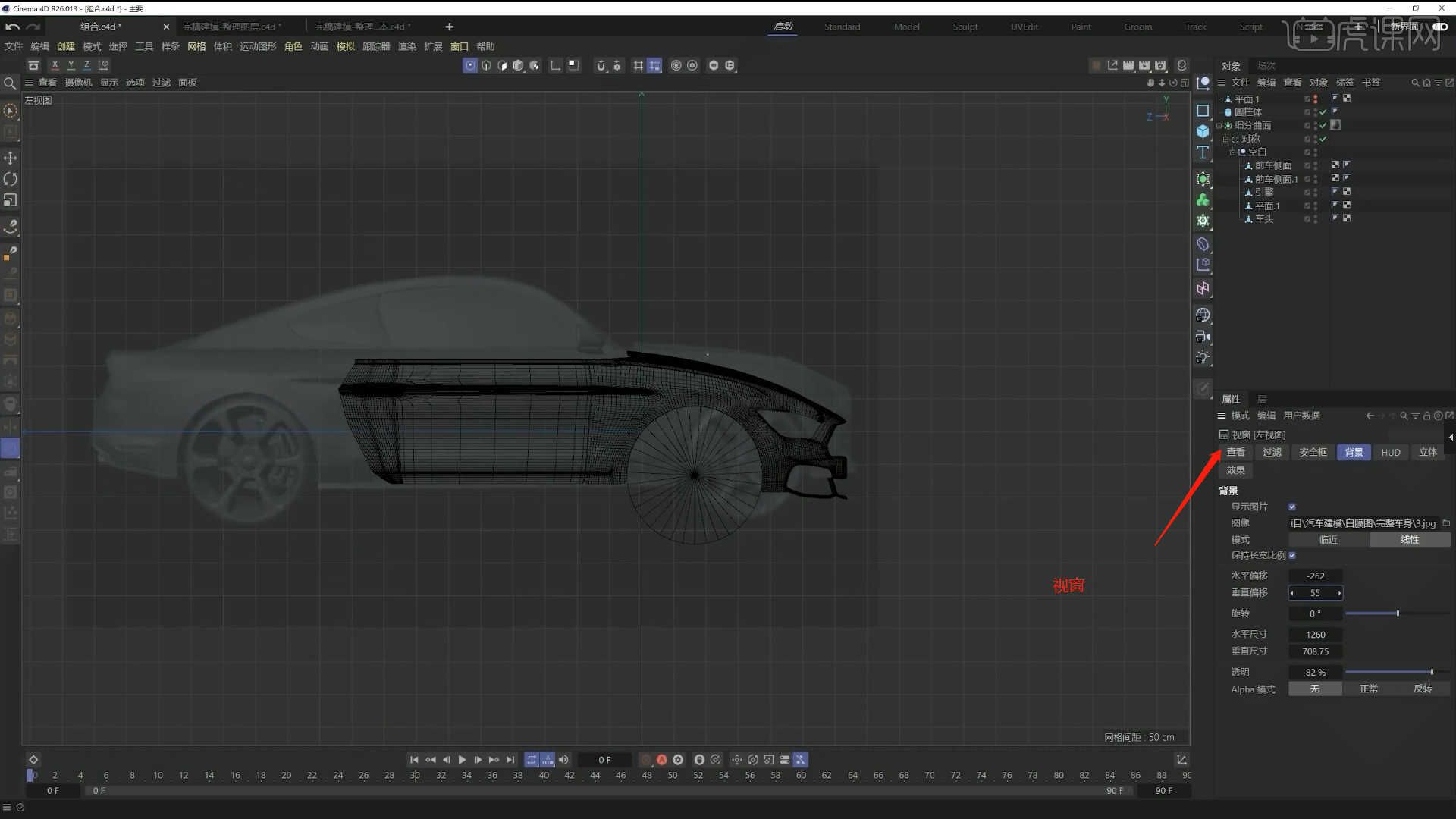Open the 过滤 tab in viewport attributes

coord(1272,452)
